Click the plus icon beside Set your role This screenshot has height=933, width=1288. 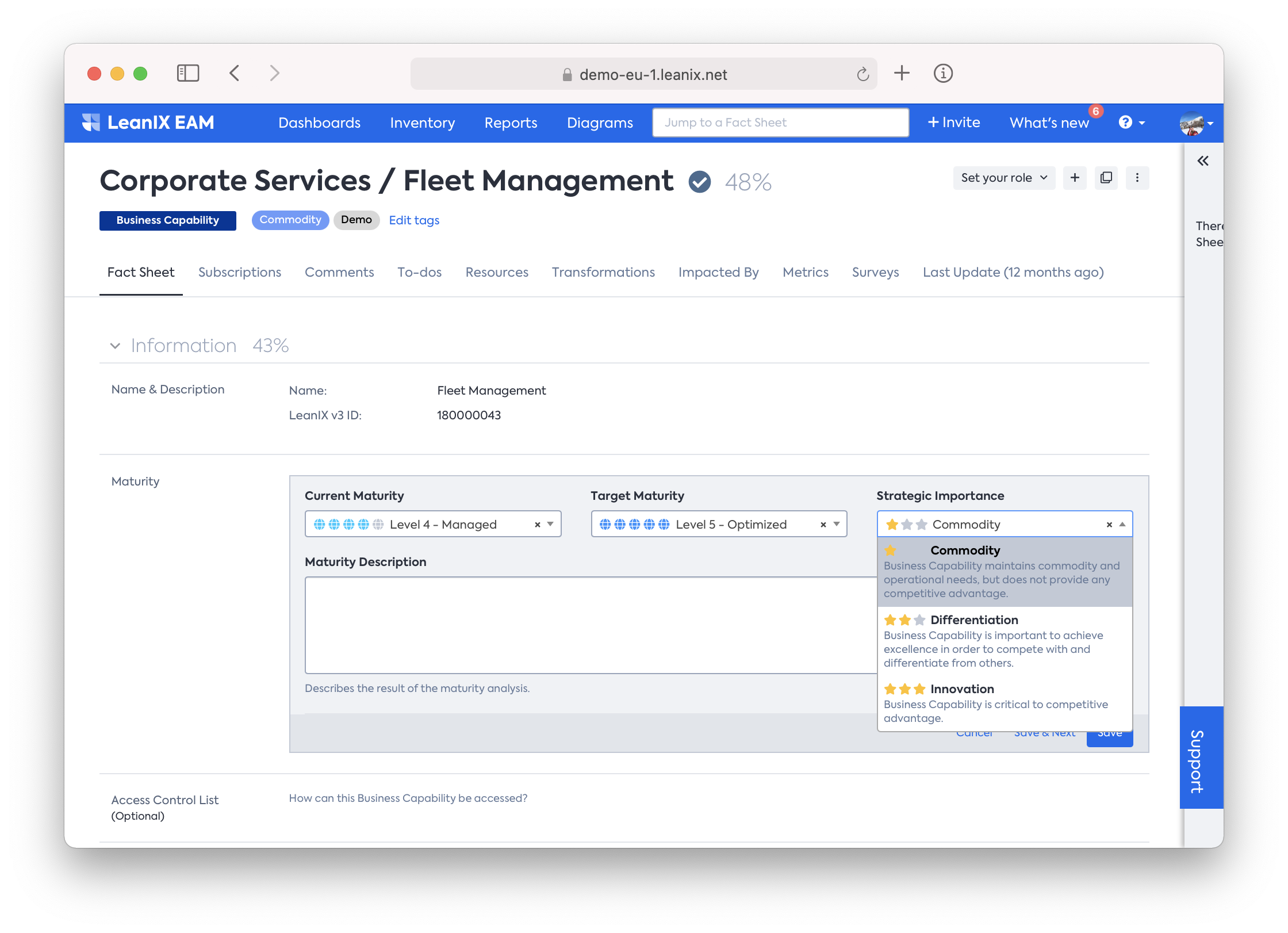1074,178
